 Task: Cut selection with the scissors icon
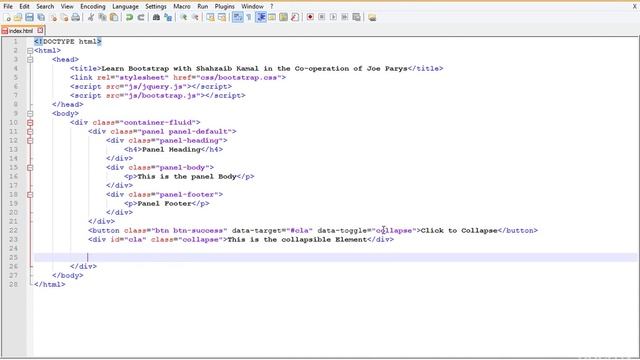click(91, 17)
